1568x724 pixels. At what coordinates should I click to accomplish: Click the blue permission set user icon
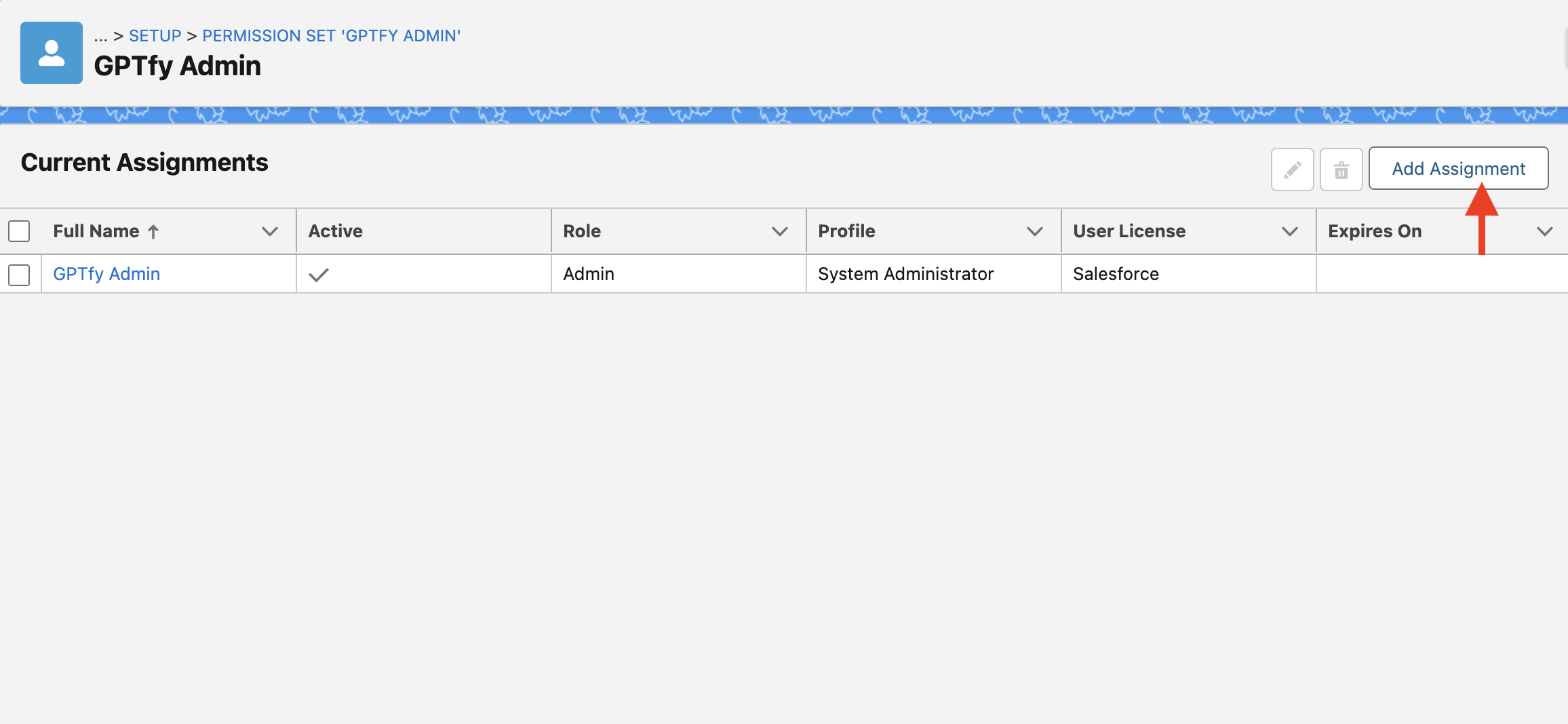(x=52, y=53)
